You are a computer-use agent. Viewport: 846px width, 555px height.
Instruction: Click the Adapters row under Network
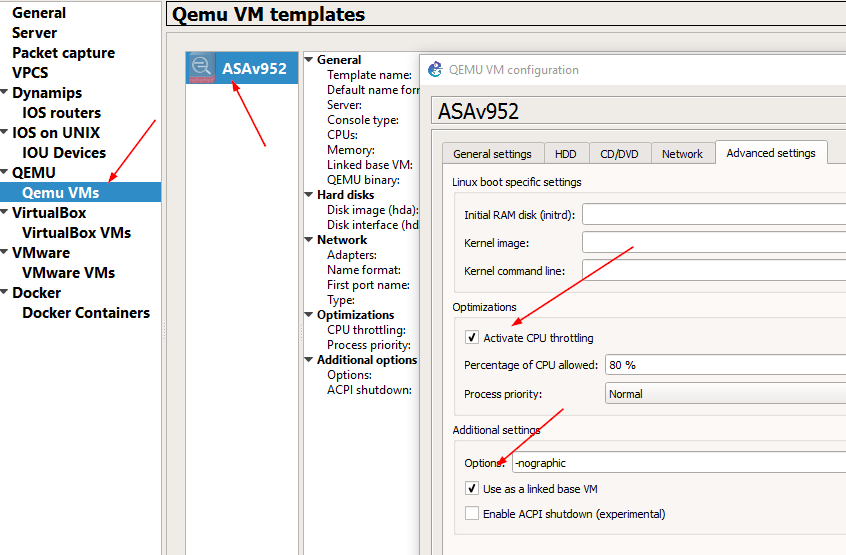tap(352, 255)
